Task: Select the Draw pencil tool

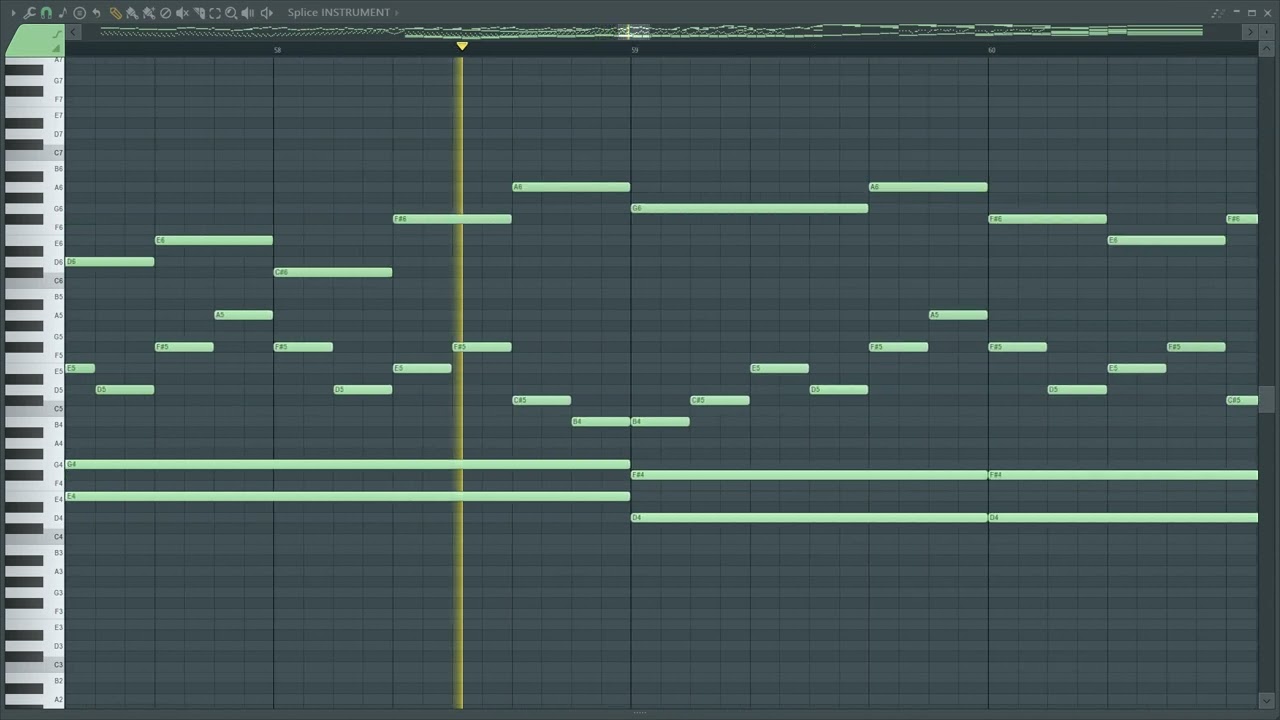Action: (x=115, y=12)
